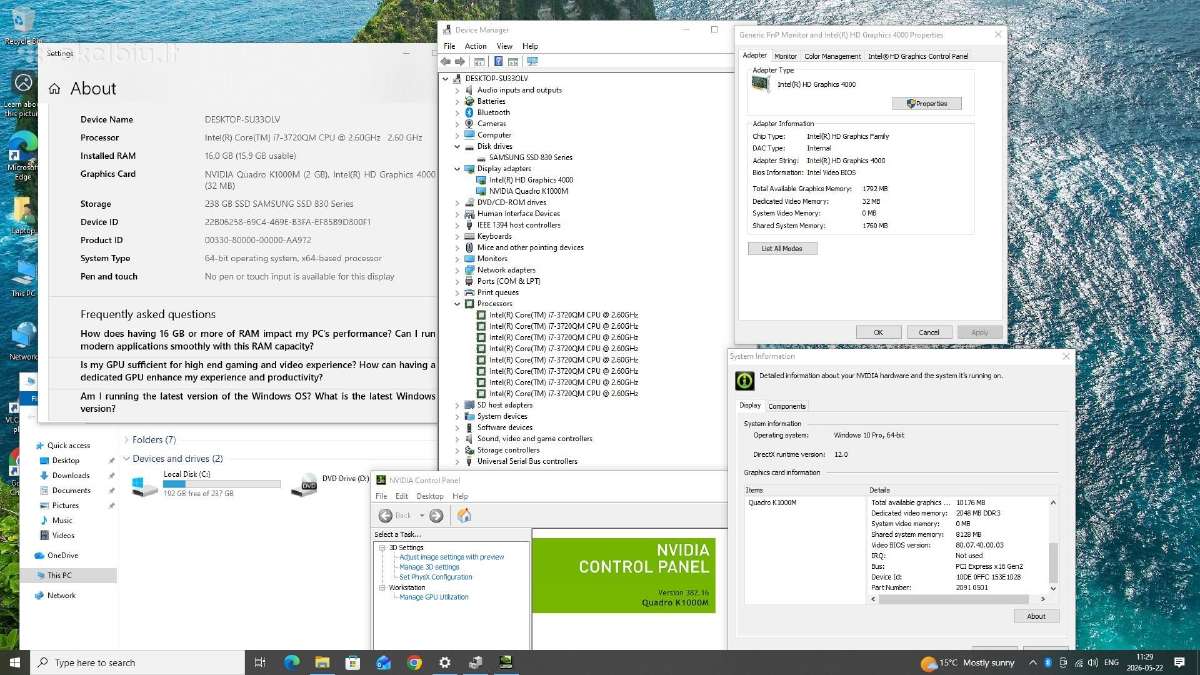Click the Properties button under Adapter Type

point(926,103)
